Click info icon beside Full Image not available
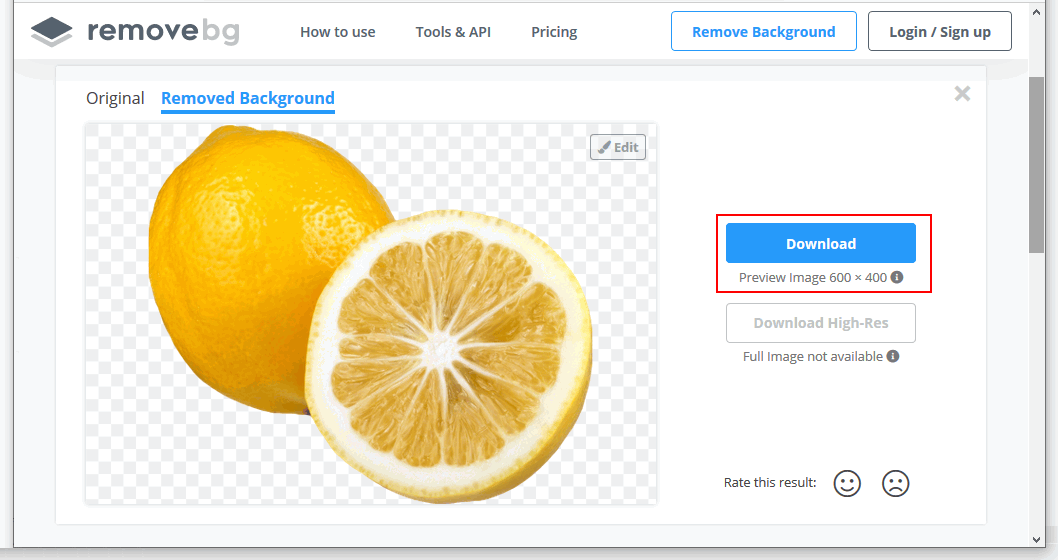Viewport: 1058px width, 560px height. coord(893,356)
